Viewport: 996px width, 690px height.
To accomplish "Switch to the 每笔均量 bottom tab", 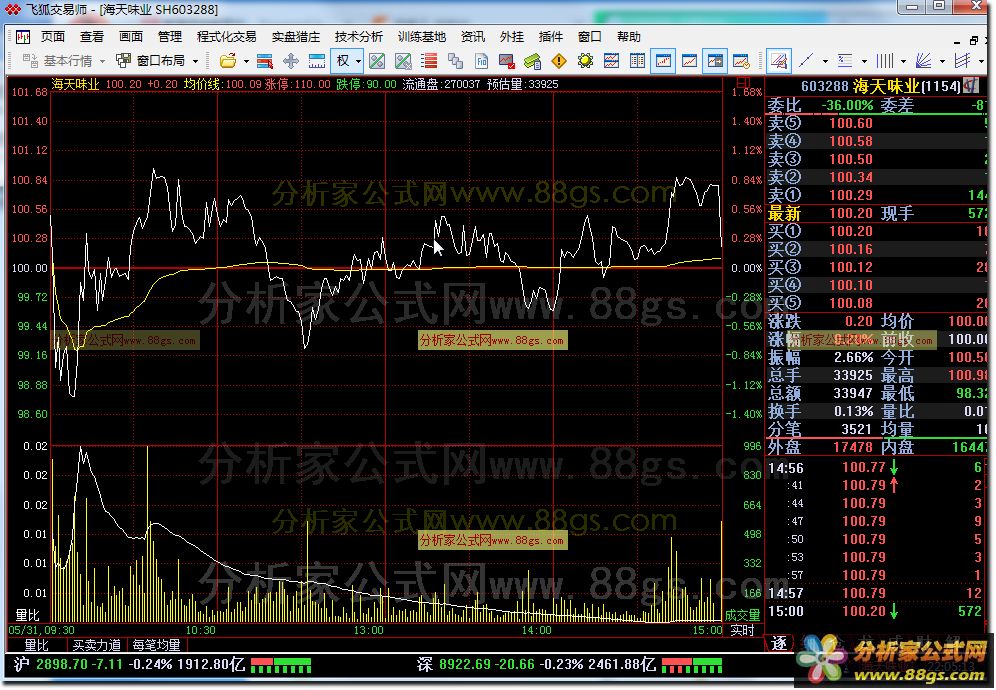I will (x=156, y=645).
